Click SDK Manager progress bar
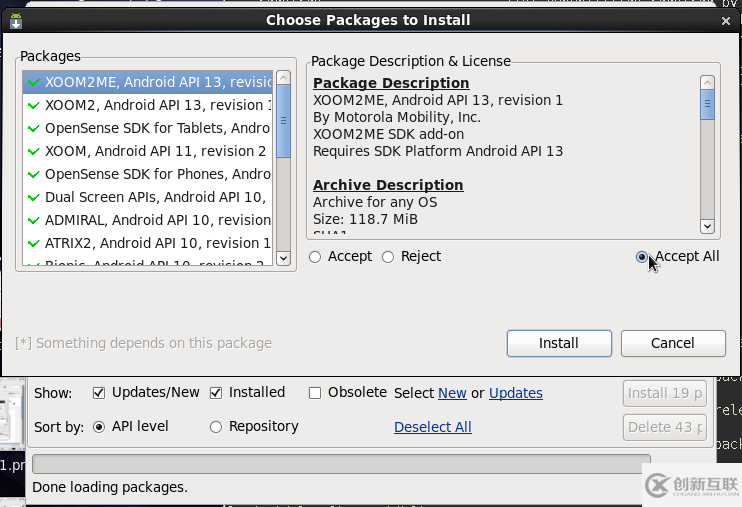 341,464
